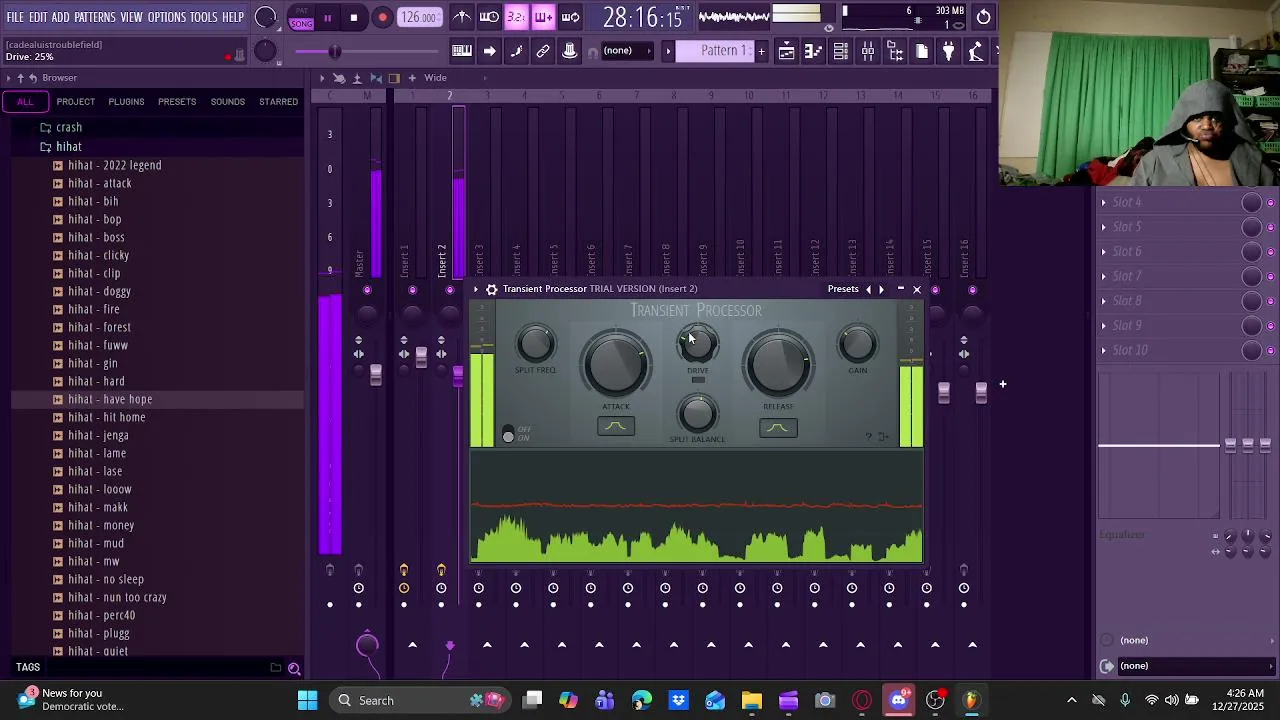Open the playlist view icon

tap(787, 51)
